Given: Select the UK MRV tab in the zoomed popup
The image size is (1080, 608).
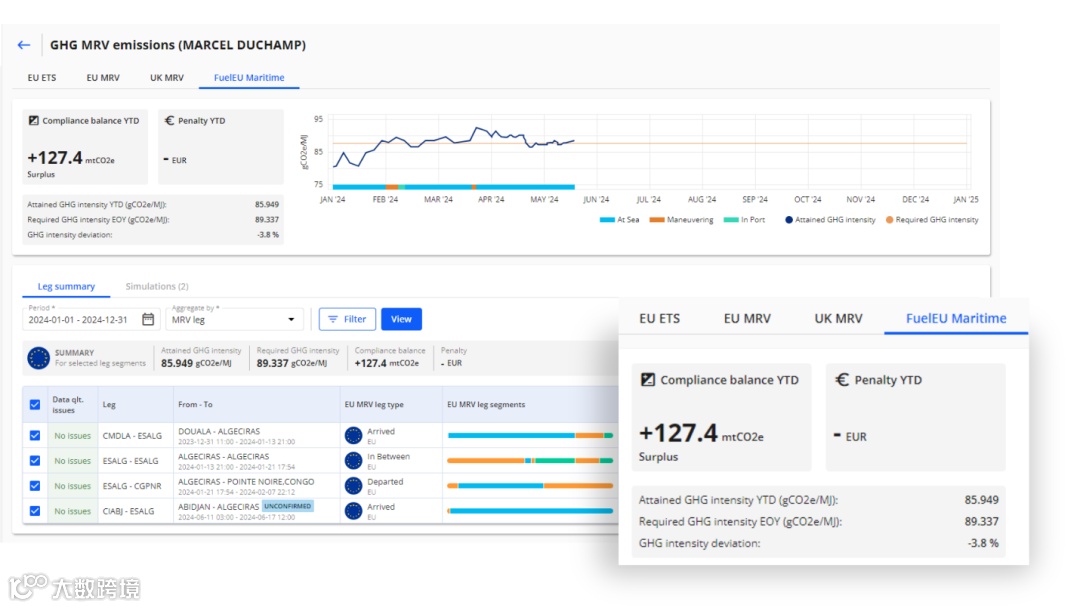Looking at the screenshot, I should coord(838,319).
